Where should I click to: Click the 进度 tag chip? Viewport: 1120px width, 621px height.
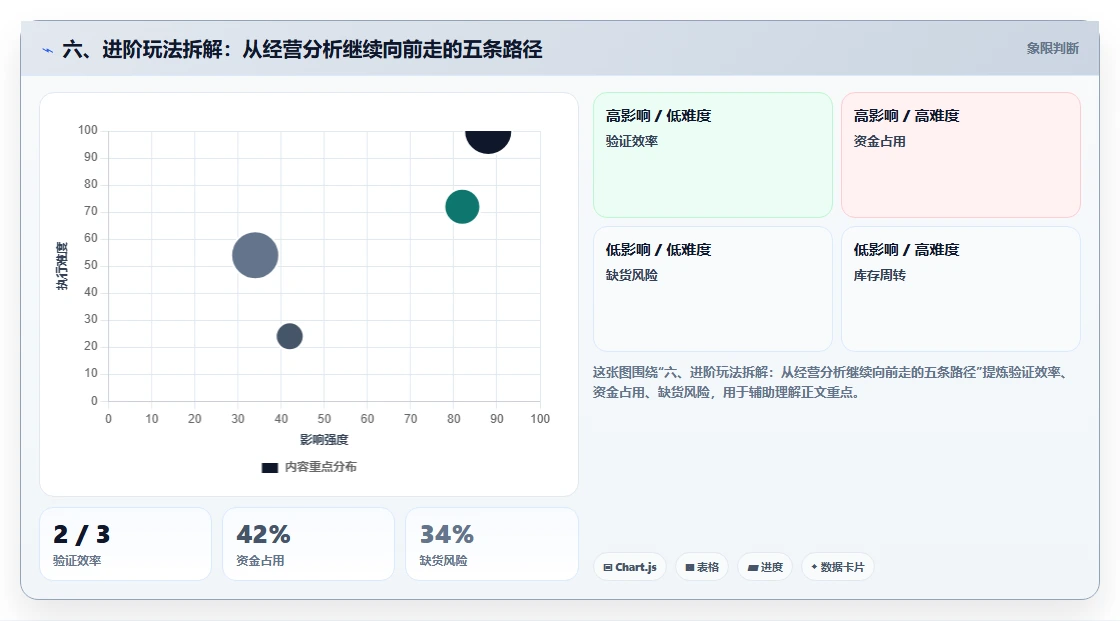[765, 567]
